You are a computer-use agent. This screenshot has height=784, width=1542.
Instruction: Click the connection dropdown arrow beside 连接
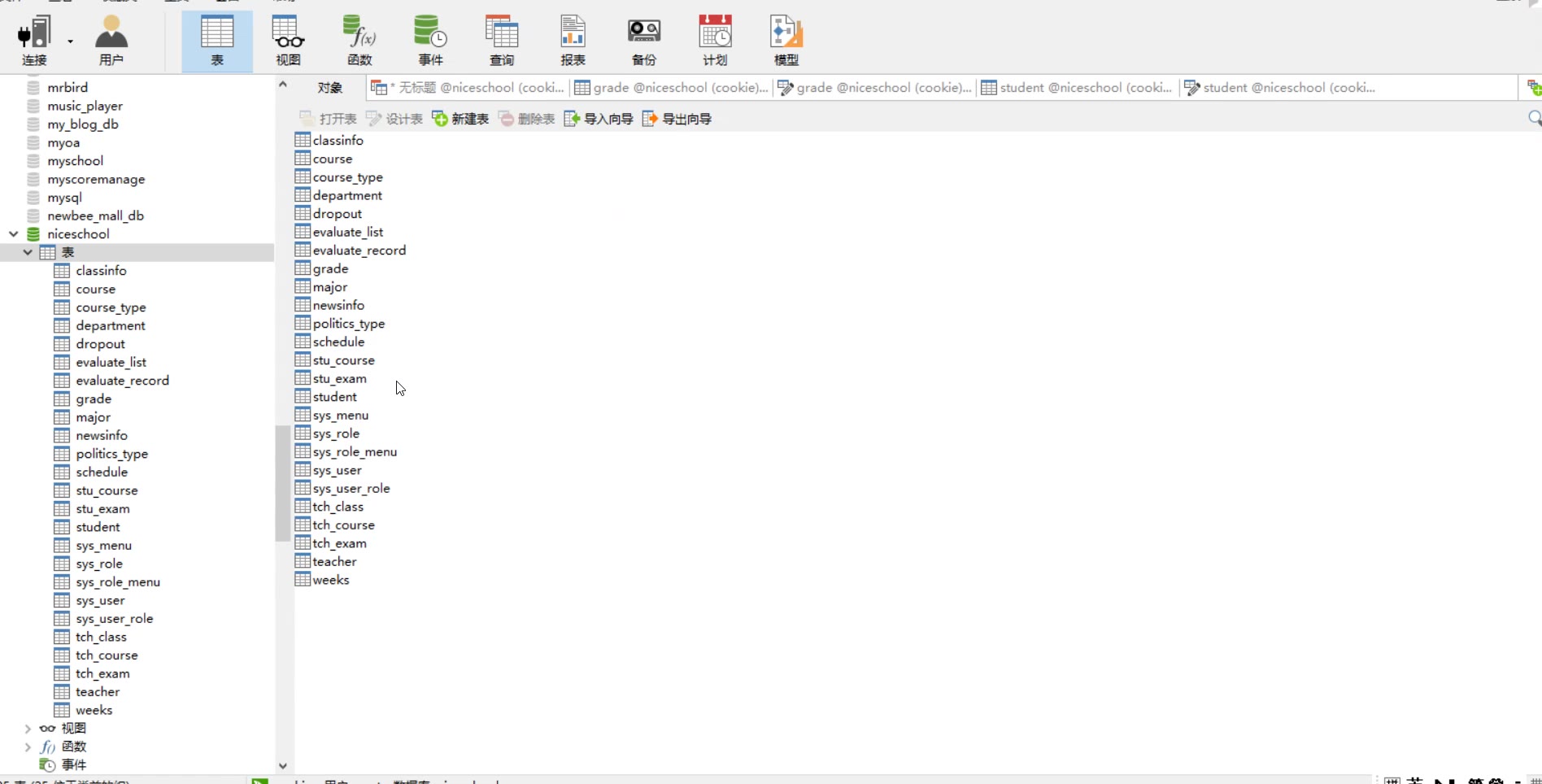click(71, 41)
